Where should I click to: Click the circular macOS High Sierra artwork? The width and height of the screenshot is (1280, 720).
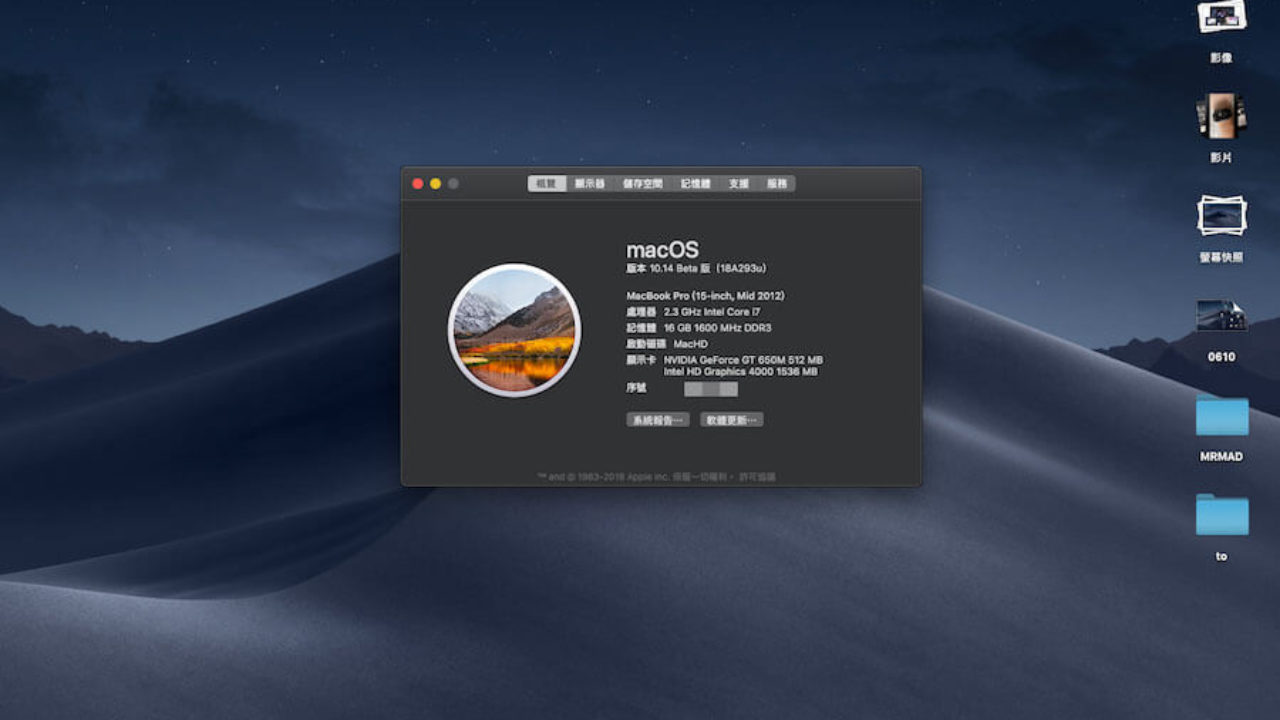click(514, 330)
